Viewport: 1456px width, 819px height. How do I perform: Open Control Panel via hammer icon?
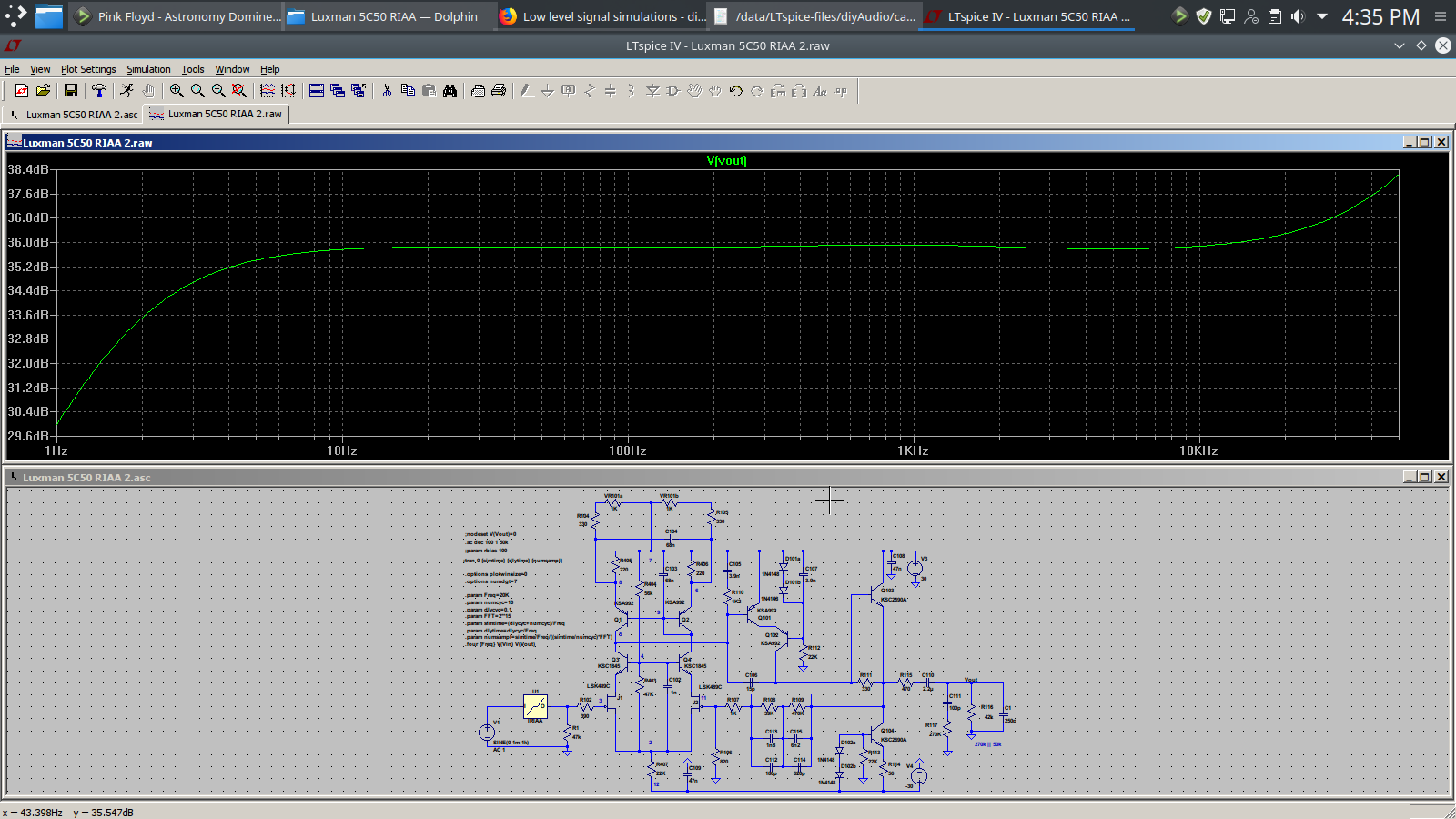[x=99, y=90]
